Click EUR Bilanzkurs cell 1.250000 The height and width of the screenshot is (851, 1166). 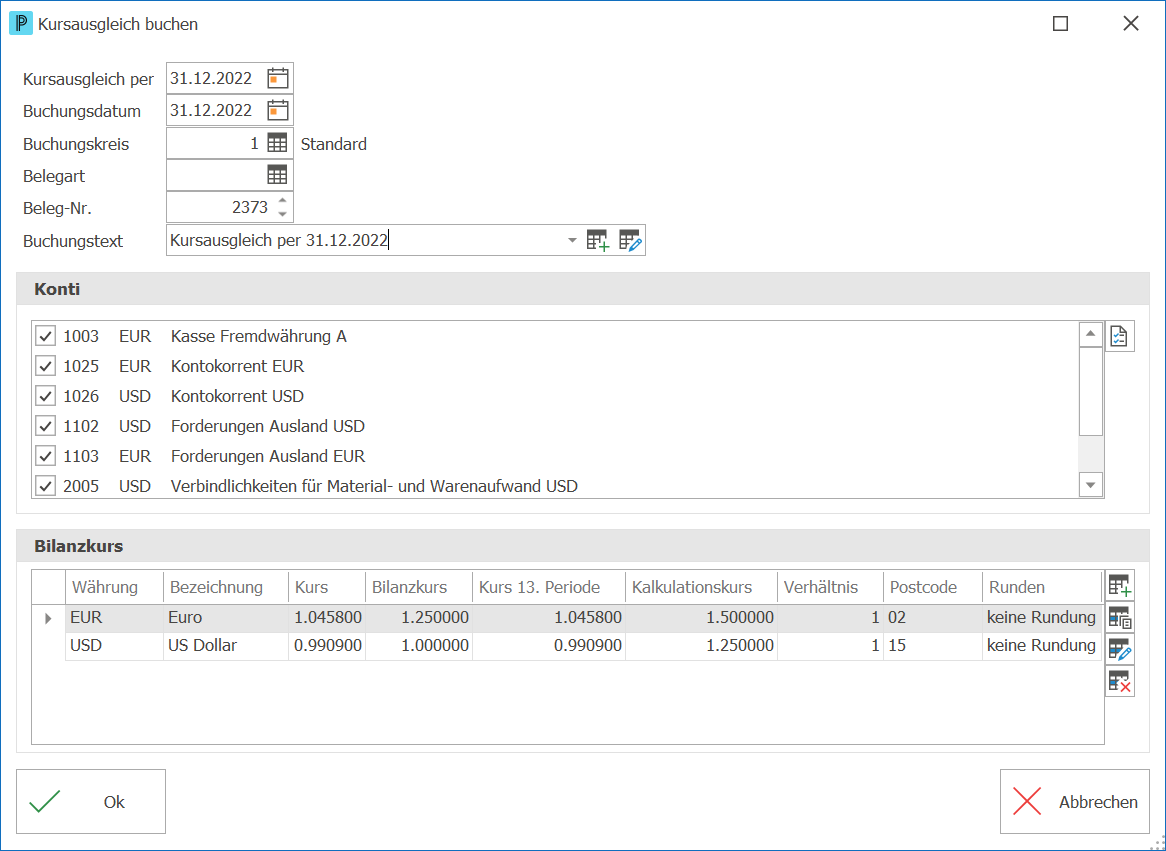pos(419,618)
